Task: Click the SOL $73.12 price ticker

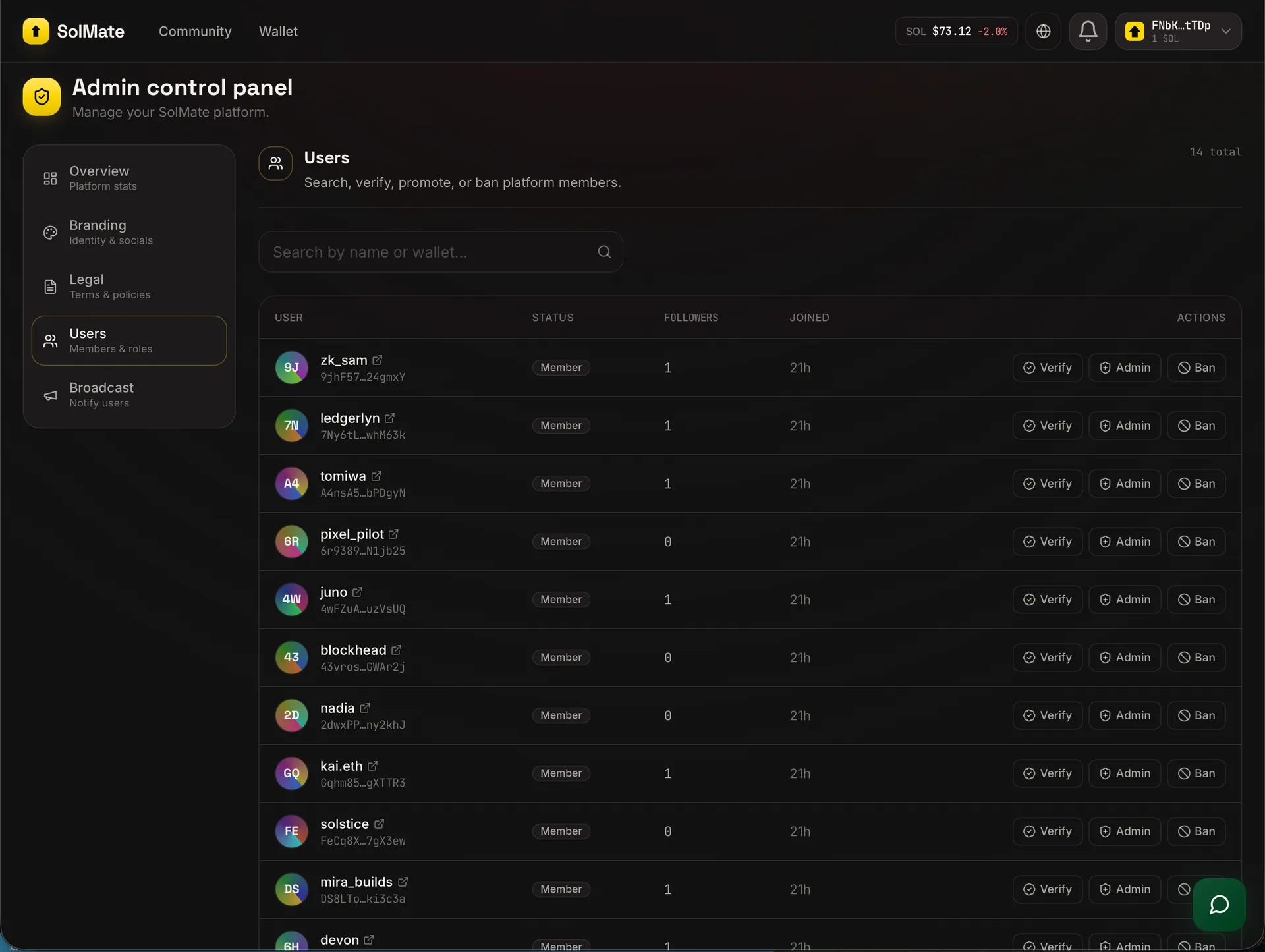Action: click(956, 31)
